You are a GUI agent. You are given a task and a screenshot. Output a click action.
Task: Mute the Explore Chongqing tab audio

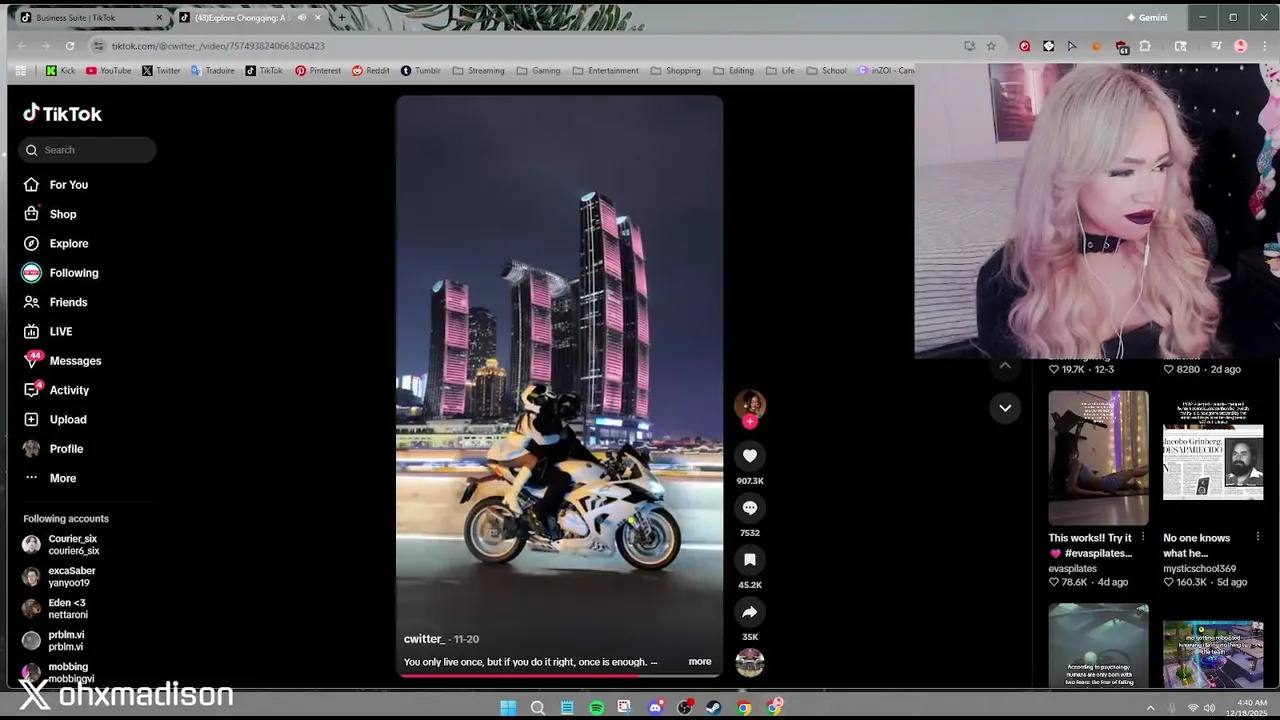tap(302, 17)
